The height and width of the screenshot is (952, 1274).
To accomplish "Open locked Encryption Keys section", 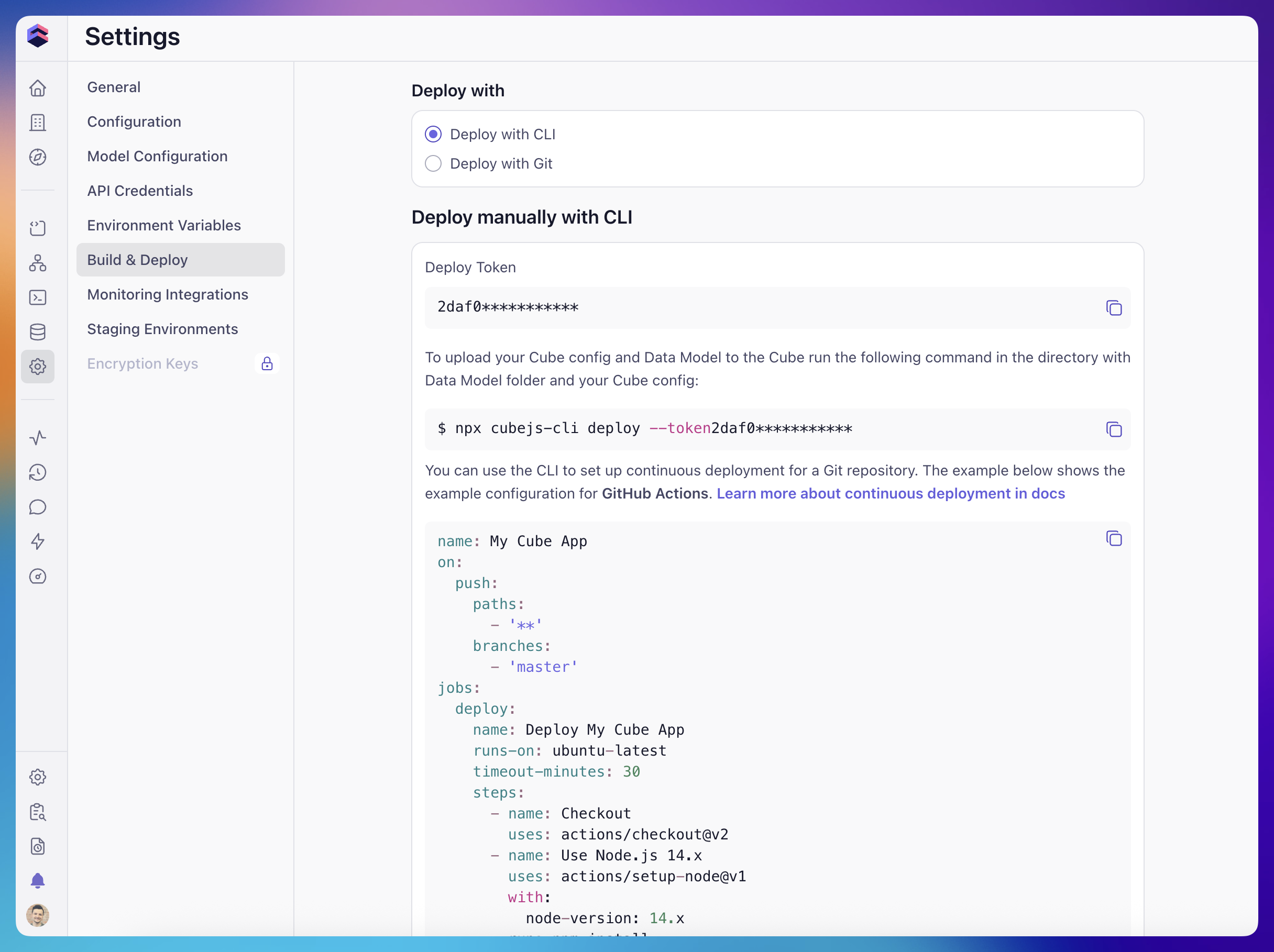I will click(x=180, y=364).
